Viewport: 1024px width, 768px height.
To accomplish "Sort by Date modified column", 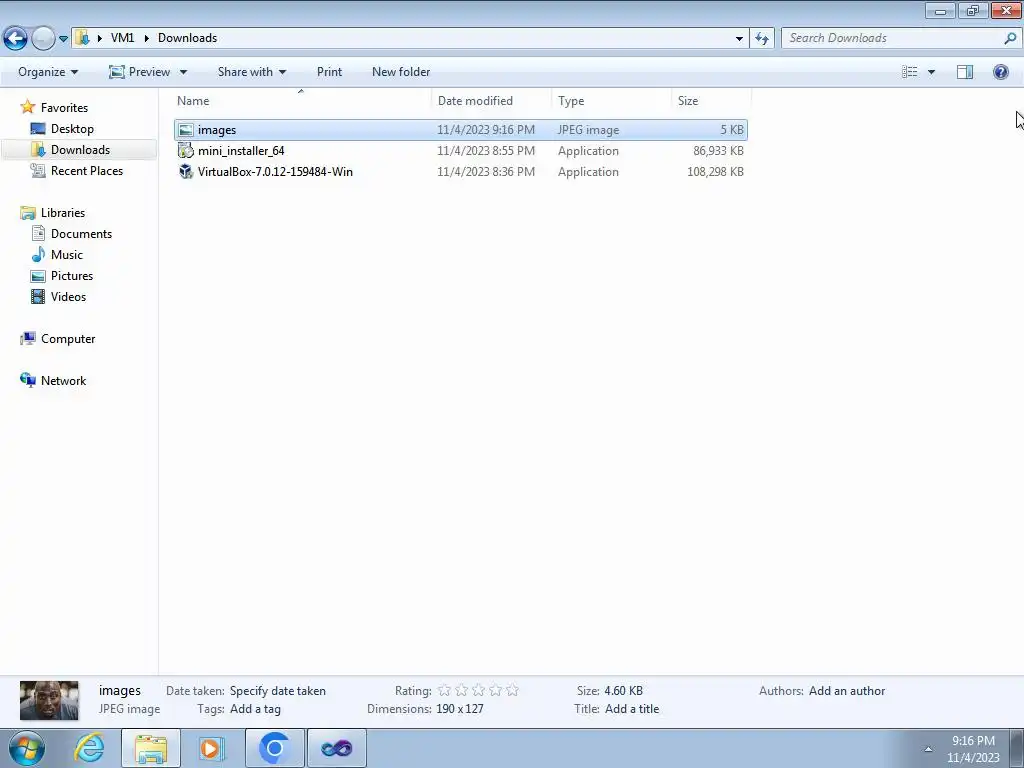I will pyautogui.click(x=491, y=101).
